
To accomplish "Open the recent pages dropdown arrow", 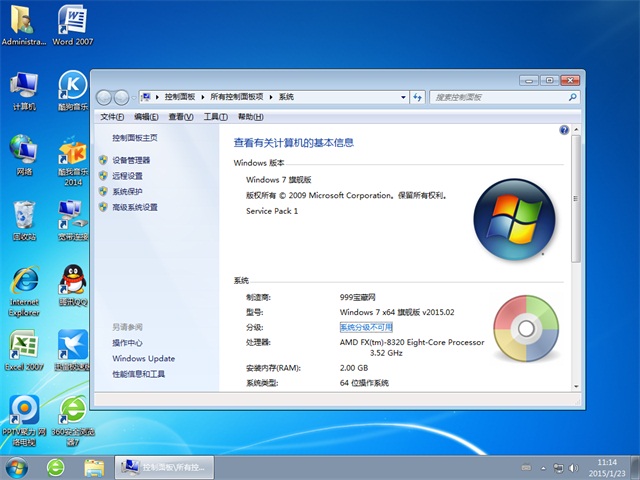I will pyautogui.click(x=133, y=98).
